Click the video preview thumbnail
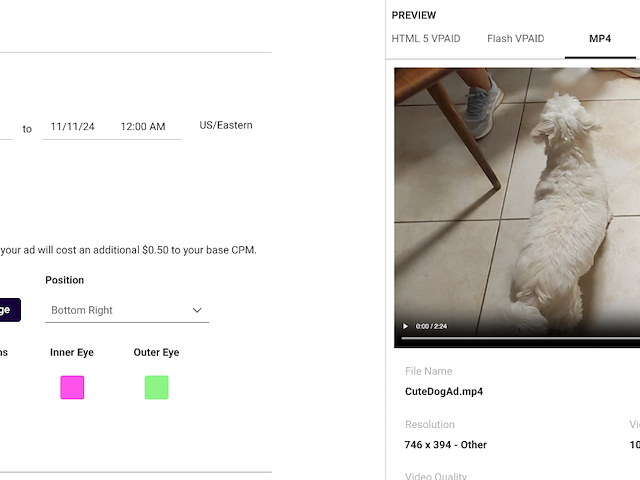The image size is (640, 480). tap(516, 200)
